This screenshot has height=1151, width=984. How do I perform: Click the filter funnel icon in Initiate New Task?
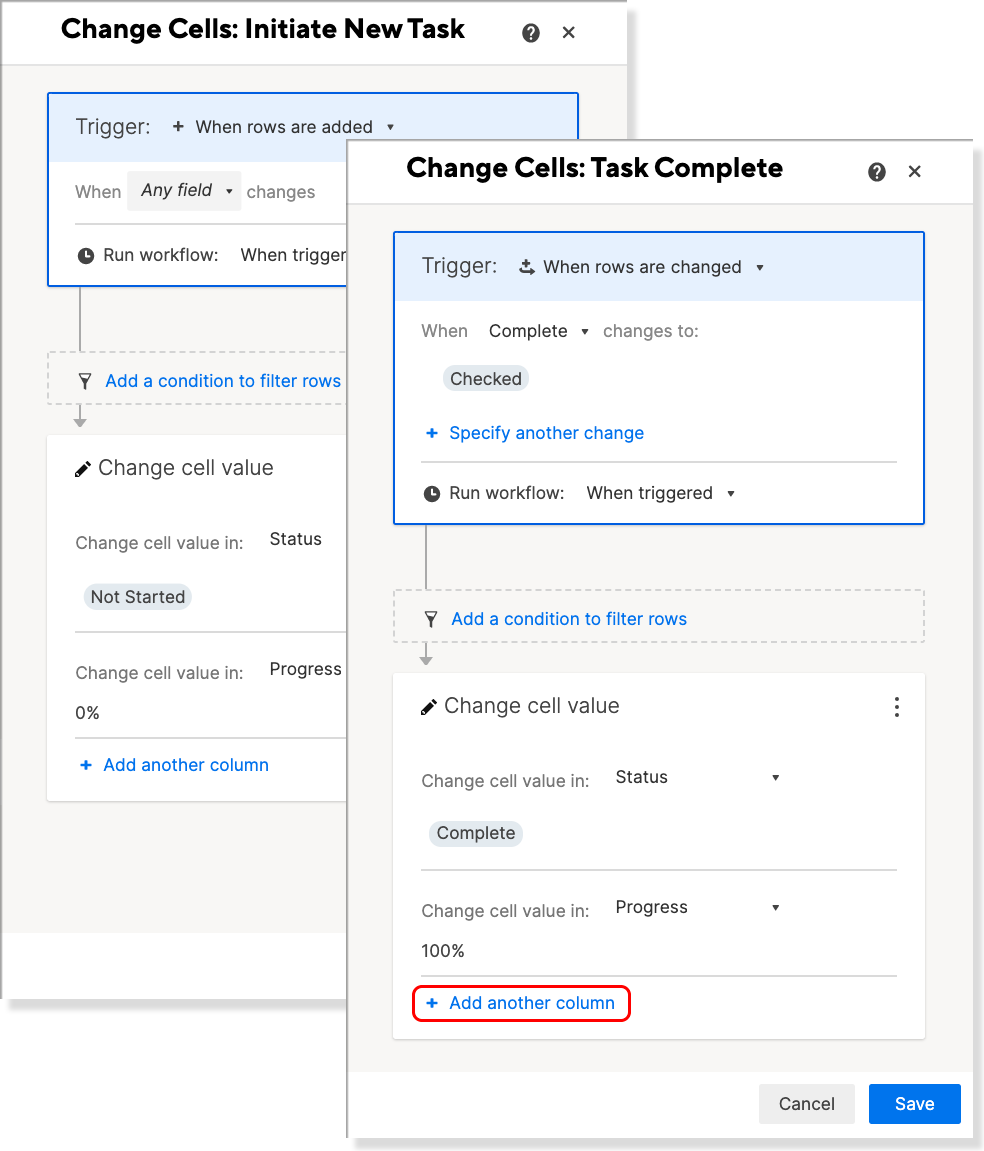point(85,382)
